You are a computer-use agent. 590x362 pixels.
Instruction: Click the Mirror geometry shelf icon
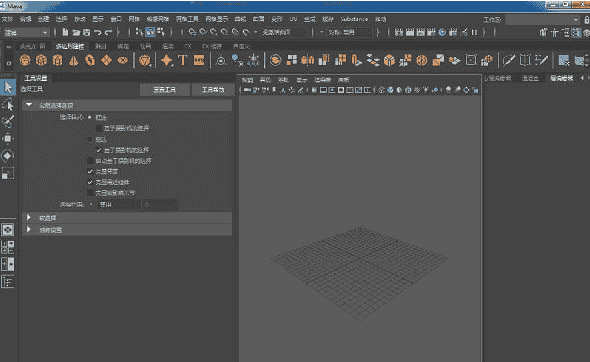pos(307,60)
